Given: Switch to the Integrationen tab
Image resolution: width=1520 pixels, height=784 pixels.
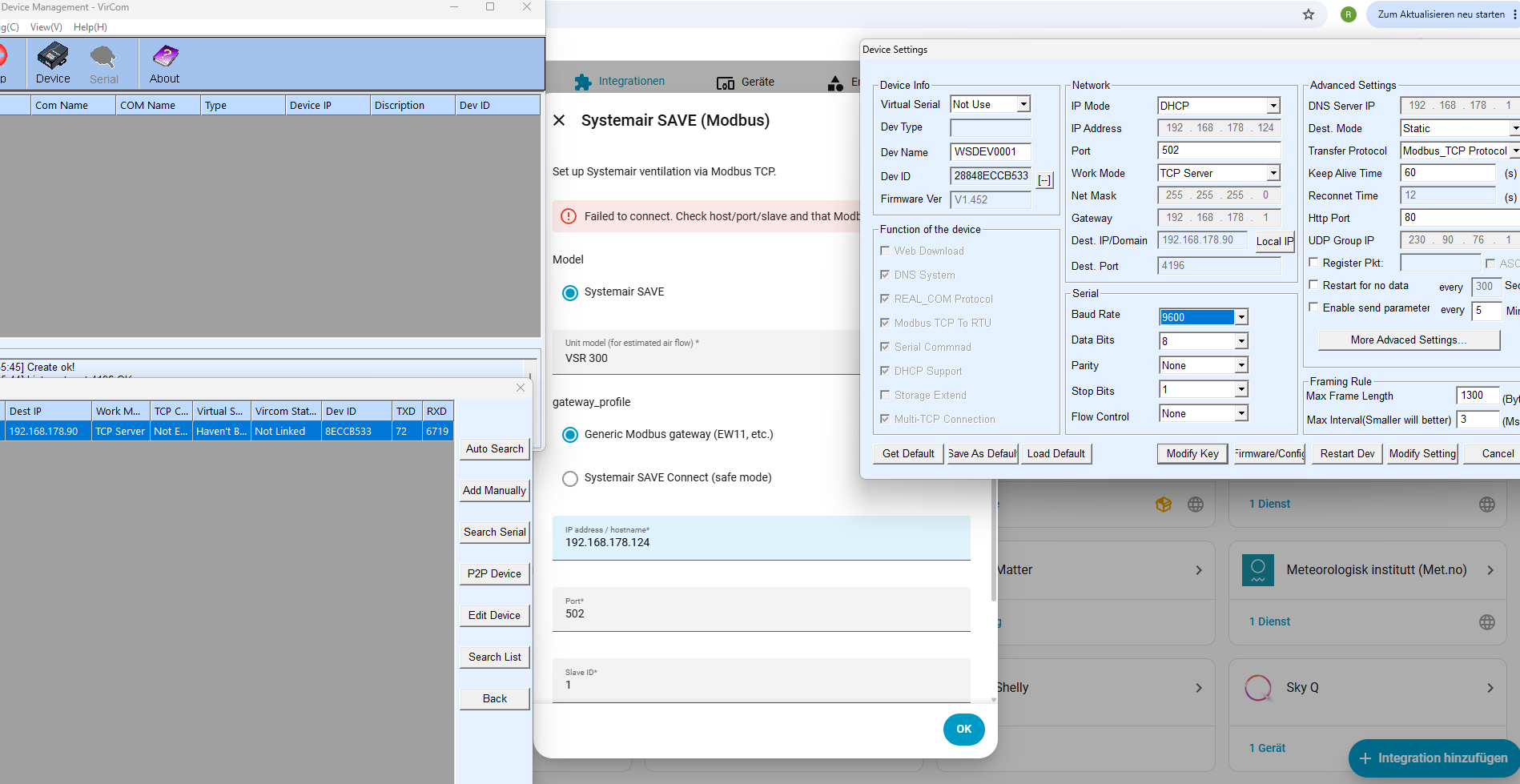Looking at the screenshot, I should 620,82.
